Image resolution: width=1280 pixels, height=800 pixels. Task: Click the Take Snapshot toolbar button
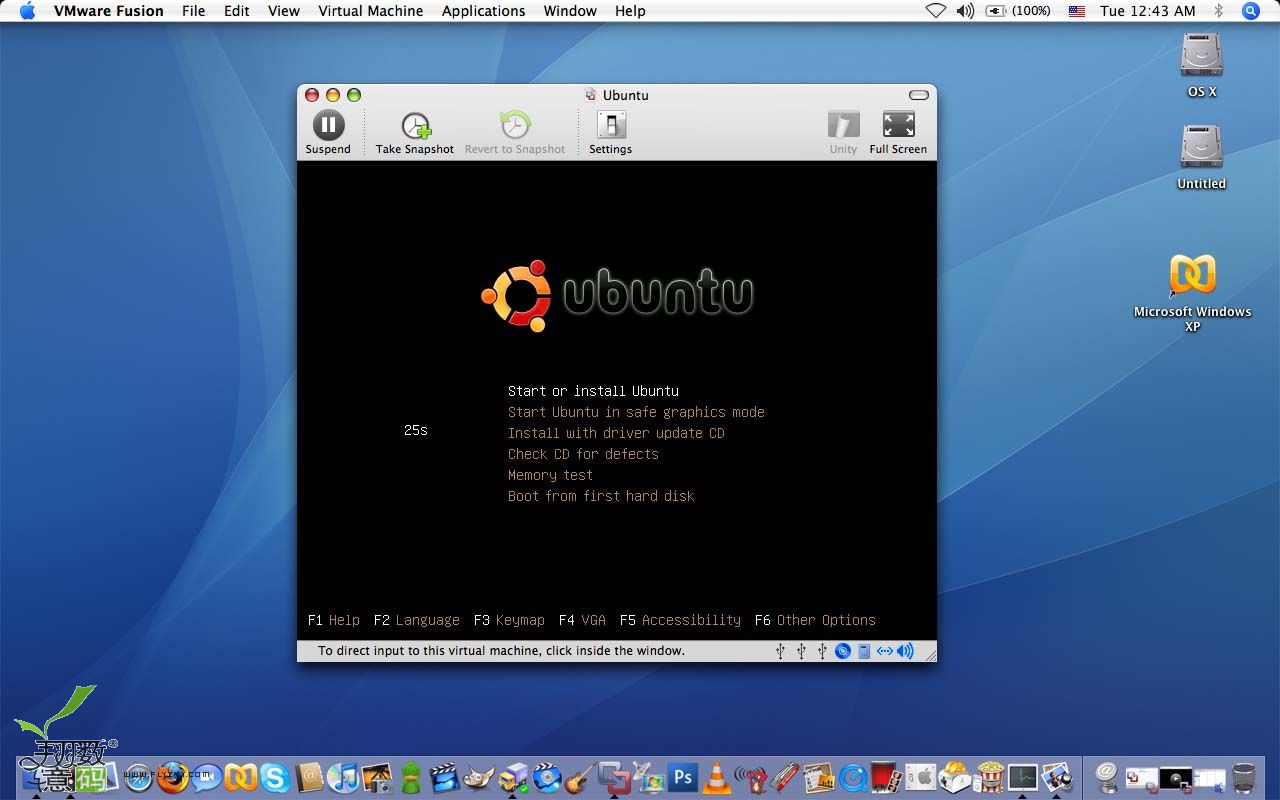[x=415, y=133]
